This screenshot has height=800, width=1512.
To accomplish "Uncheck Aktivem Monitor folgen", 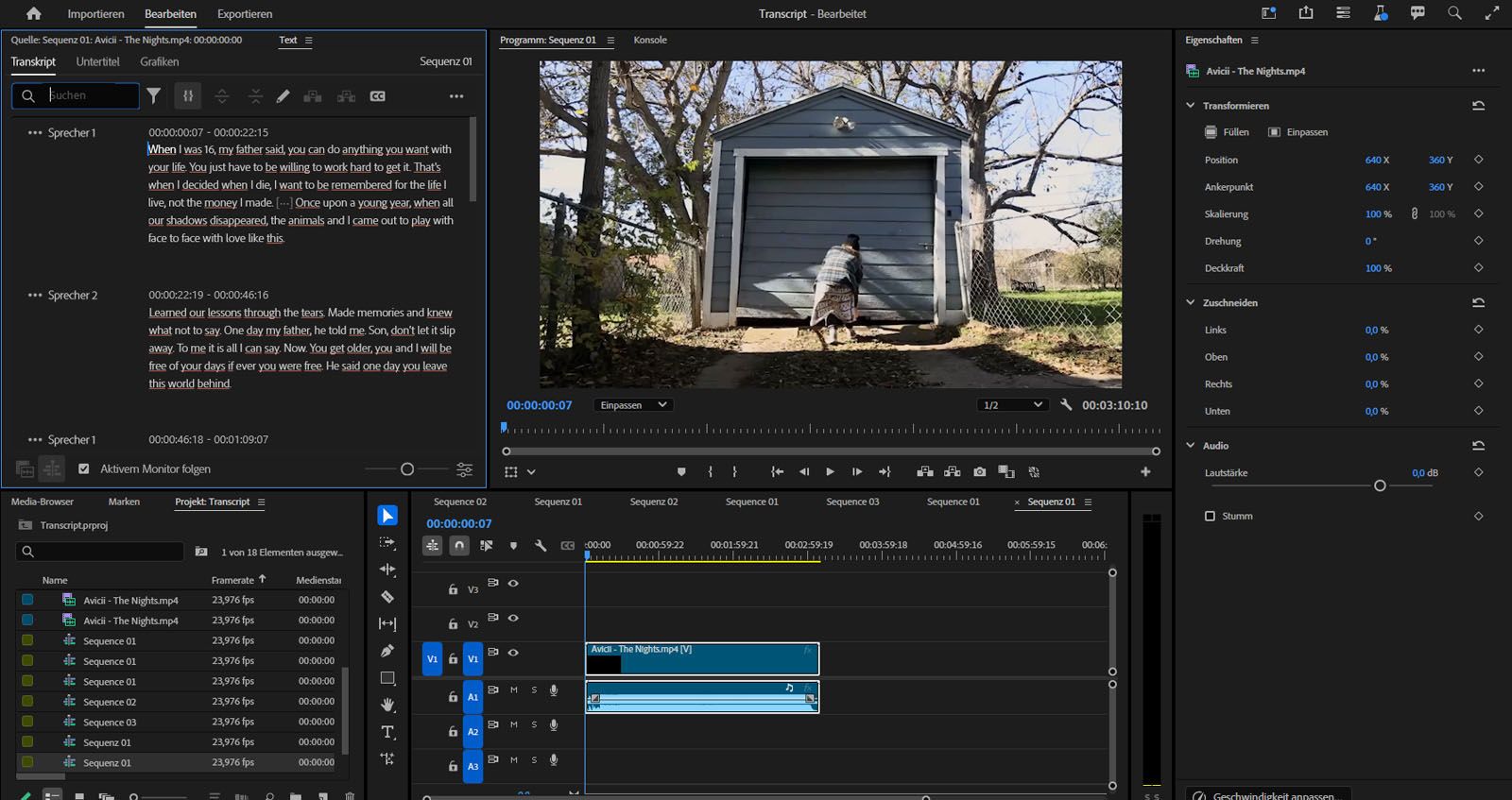I will (x=84, y=468).
